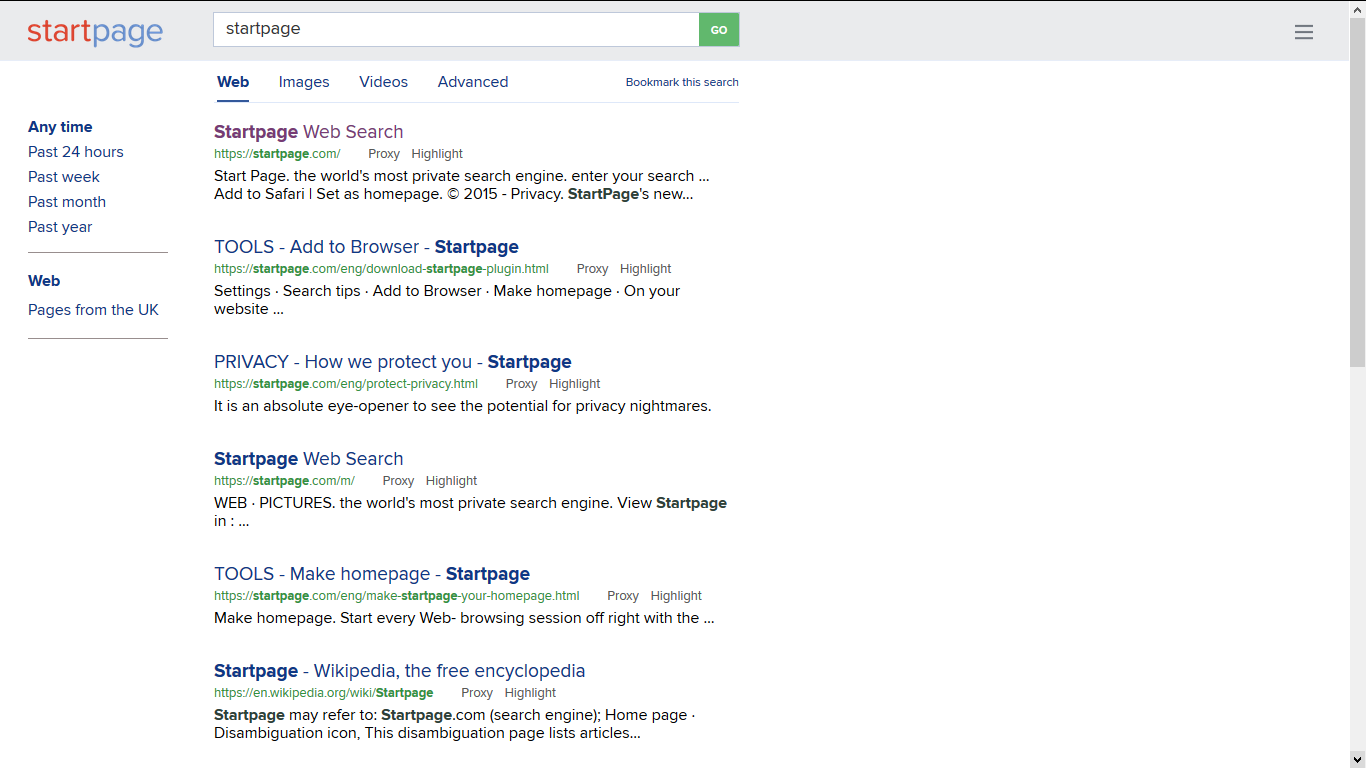Viewport: 1366px width, 768px height.
Task: Click the make-startpage-your-homepage.html URL
Action: point(397,596)
